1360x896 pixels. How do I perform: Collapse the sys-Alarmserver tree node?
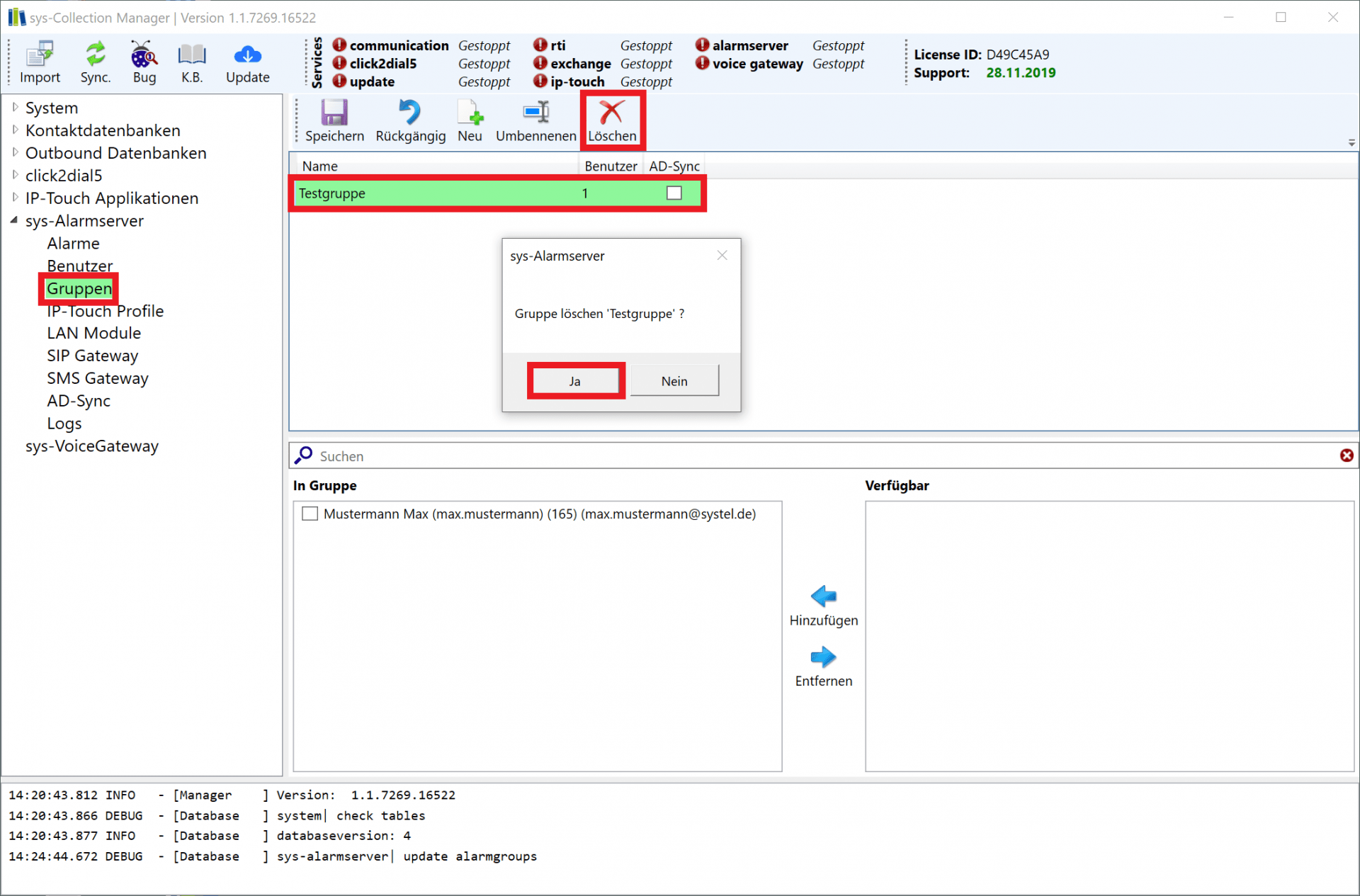point(14,220)
